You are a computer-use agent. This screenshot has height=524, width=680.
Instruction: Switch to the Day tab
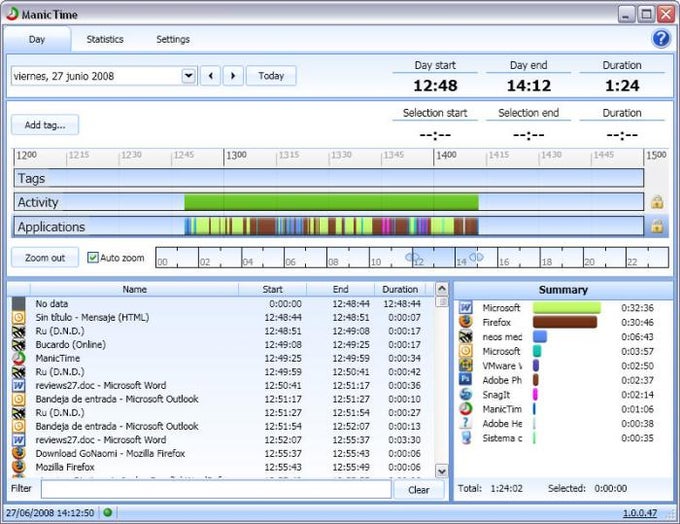coord(37,39)
